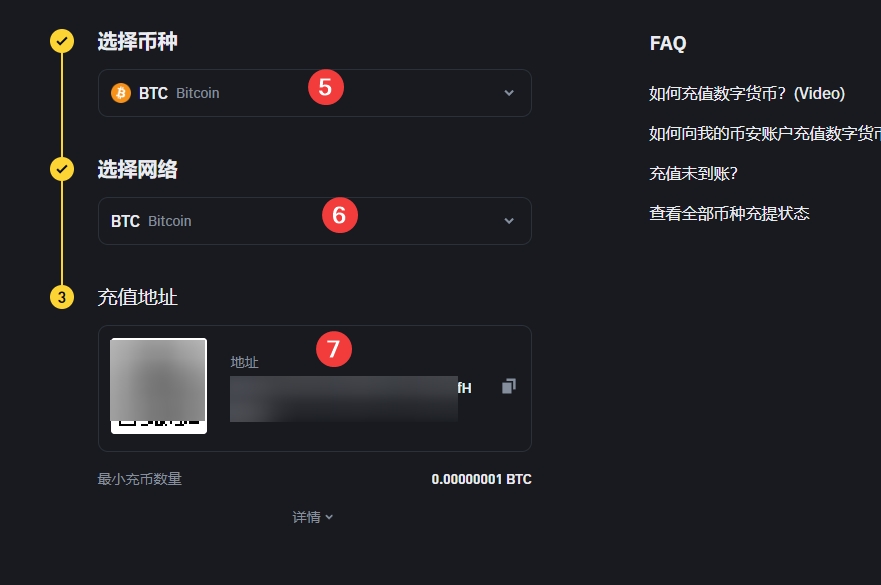The image size is (881, 585).
Task: Open FAQ link about 币安账户充值
Action: (x=765, y=133)
